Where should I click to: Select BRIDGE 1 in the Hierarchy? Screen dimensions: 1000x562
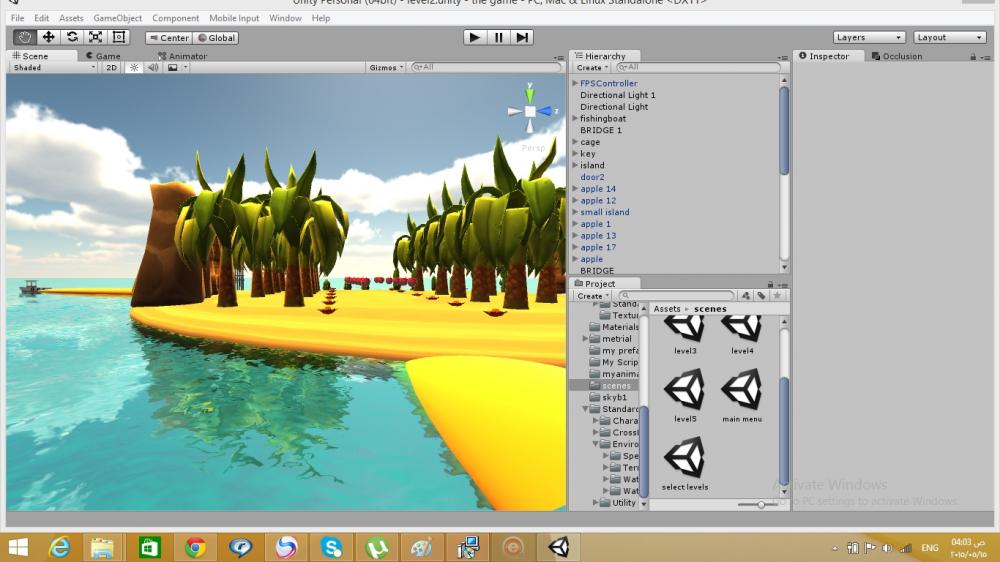coord(601,130)
